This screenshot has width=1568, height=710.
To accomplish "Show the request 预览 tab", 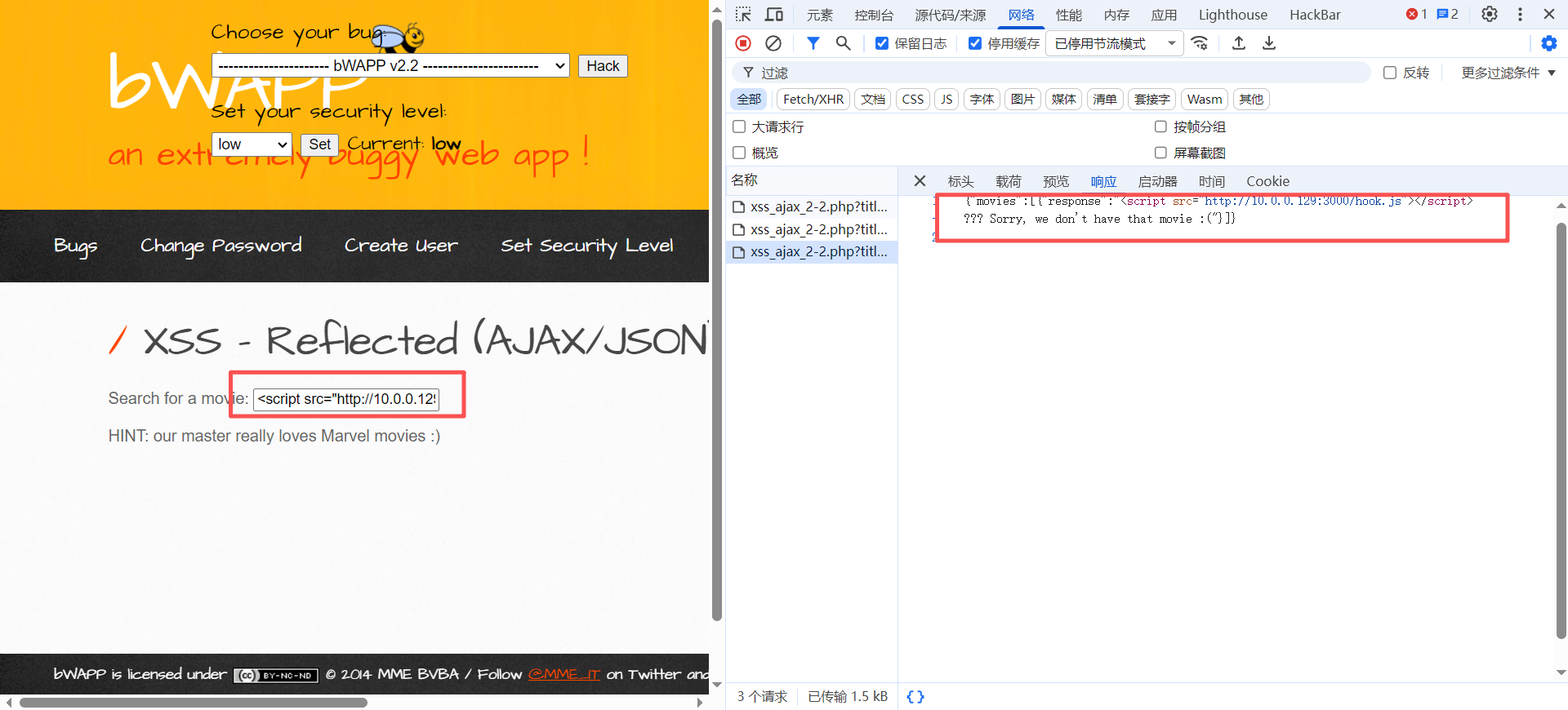I will point(1056,181).
